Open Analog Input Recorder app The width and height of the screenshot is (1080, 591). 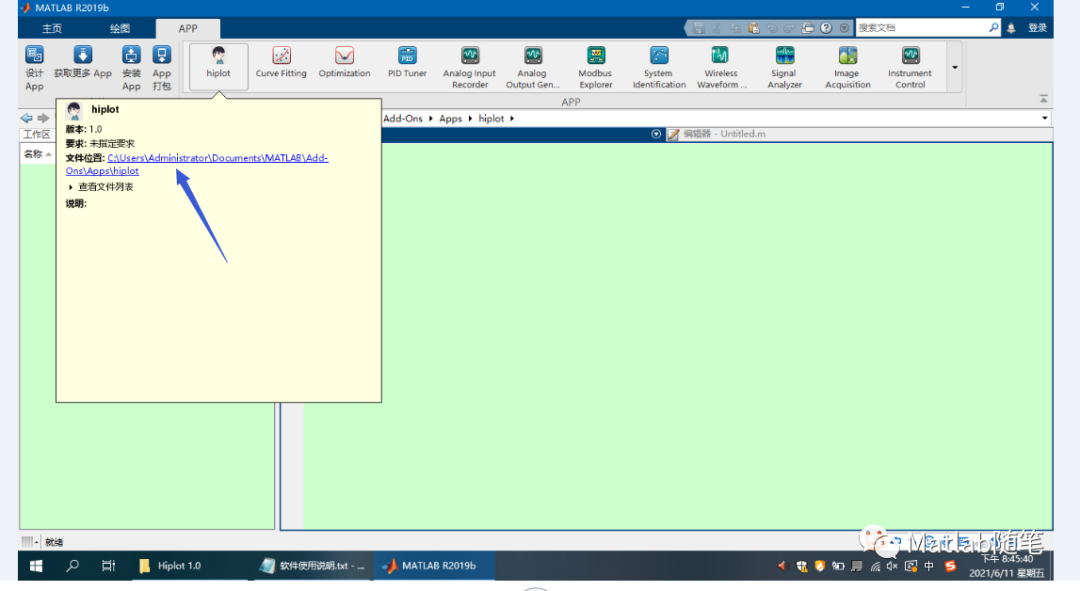click(x=470, y=68)
